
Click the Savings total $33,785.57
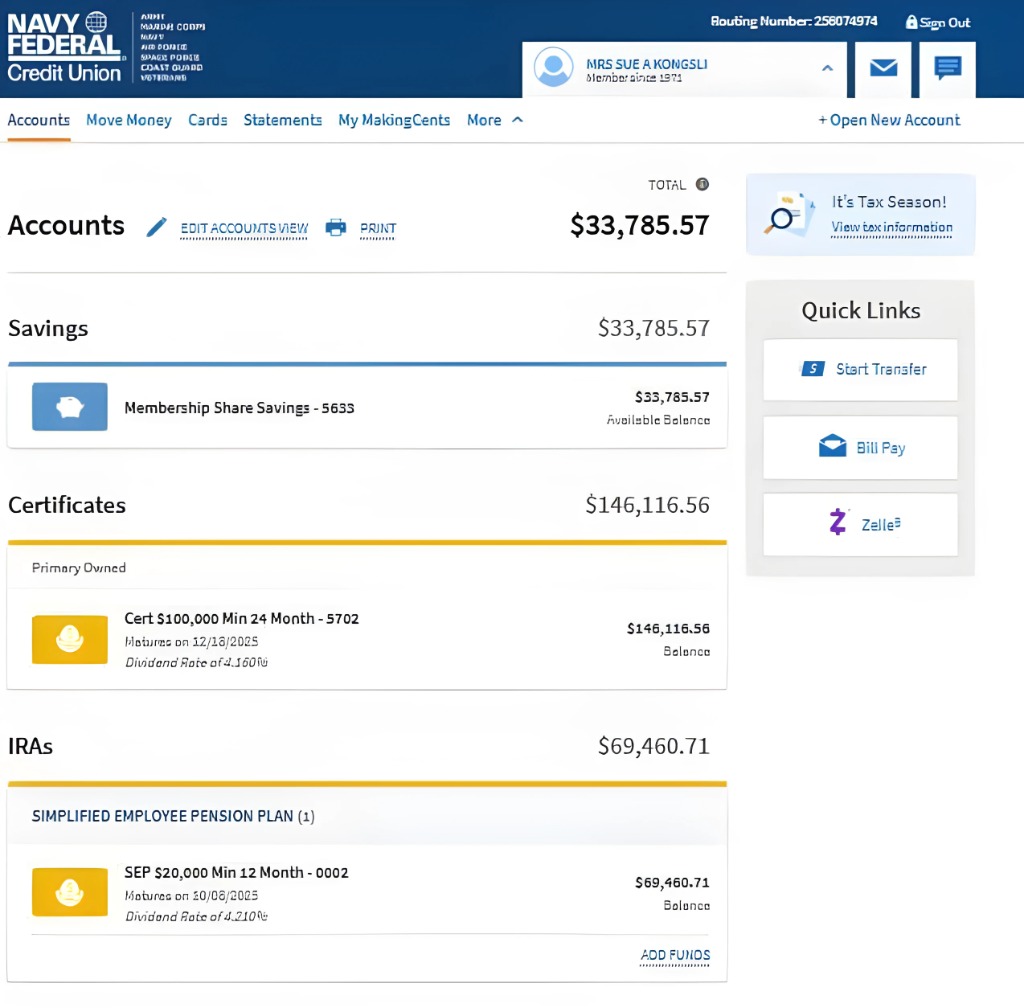[653, 328]
